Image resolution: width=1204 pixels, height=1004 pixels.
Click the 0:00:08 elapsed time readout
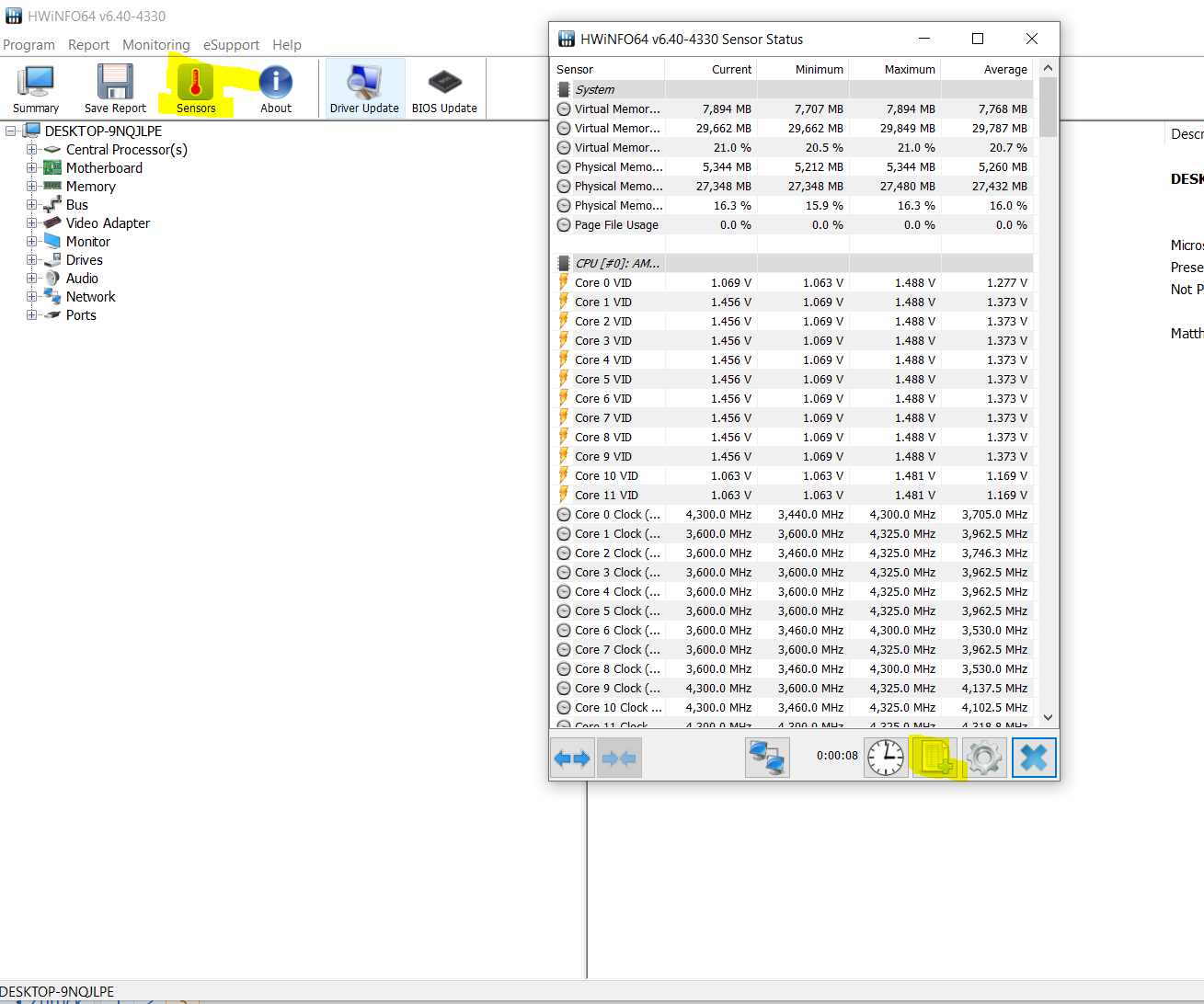(837, 755)
